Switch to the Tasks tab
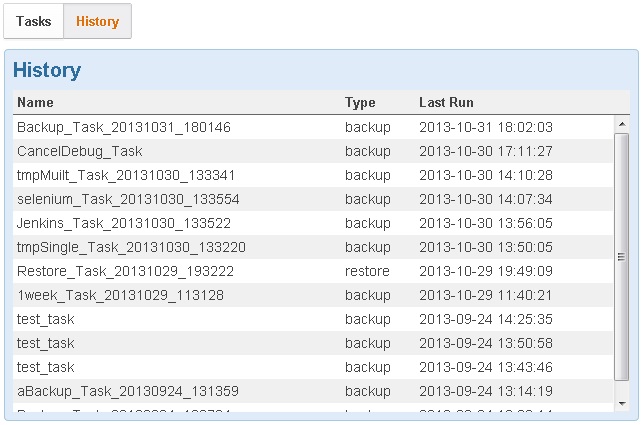This screenshot has height=425, width=644. pyautogui.click(x=34, y=21)
